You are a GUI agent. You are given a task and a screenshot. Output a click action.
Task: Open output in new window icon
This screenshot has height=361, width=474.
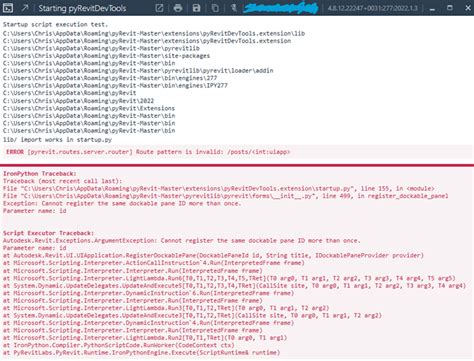159,7
